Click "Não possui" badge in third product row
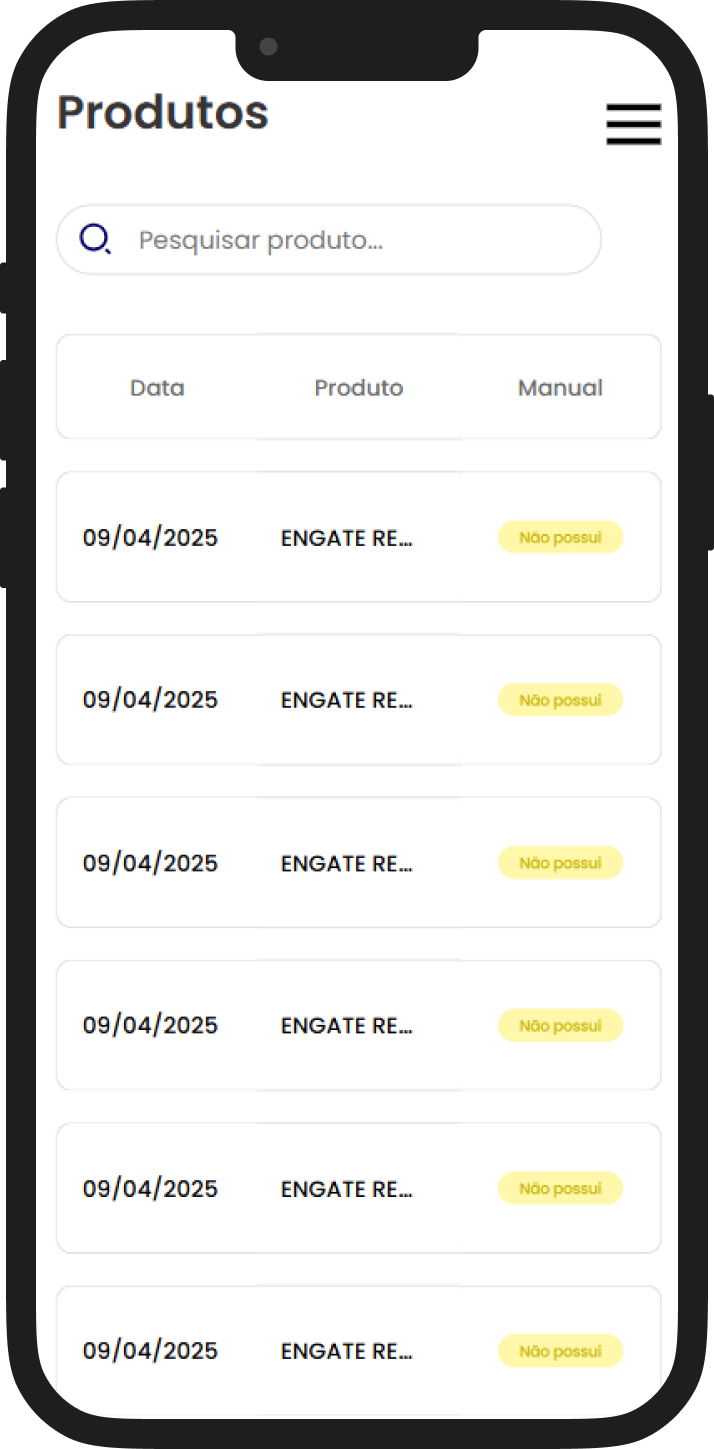Image resolution: width=714 pixels, height=1449 pixels. point(560,863)
